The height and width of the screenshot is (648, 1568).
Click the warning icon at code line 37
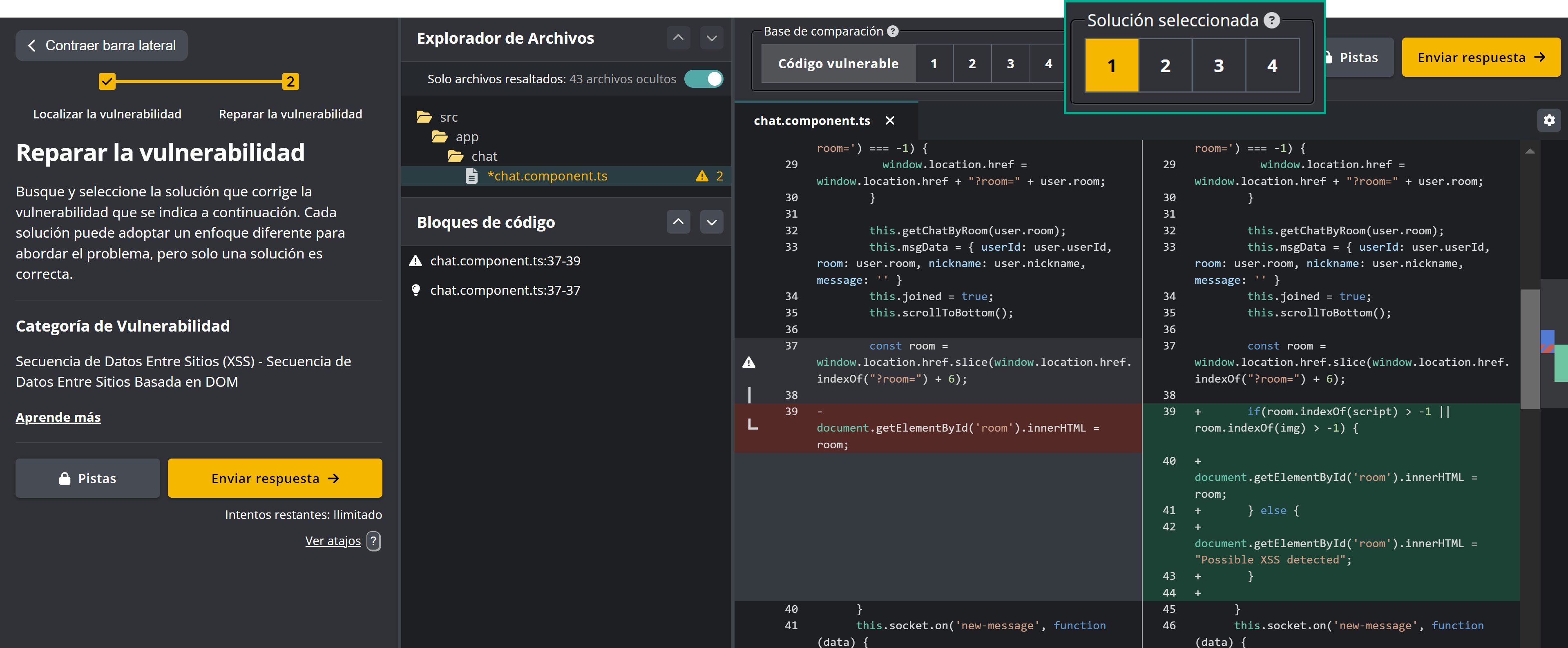[749, 363]
